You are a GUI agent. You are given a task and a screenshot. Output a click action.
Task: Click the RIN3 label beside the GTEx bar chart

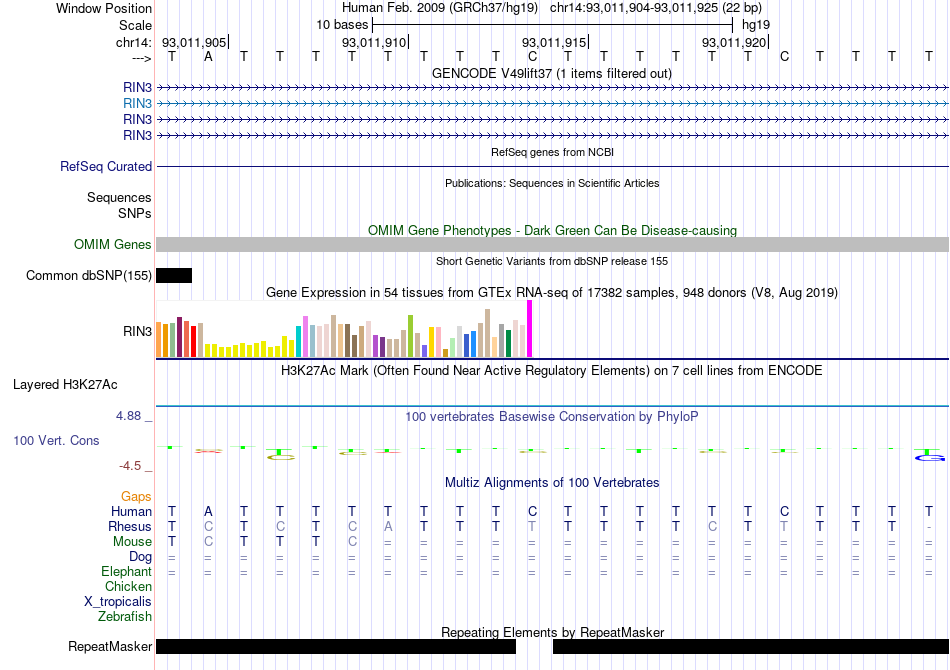[x=137, y=331]
